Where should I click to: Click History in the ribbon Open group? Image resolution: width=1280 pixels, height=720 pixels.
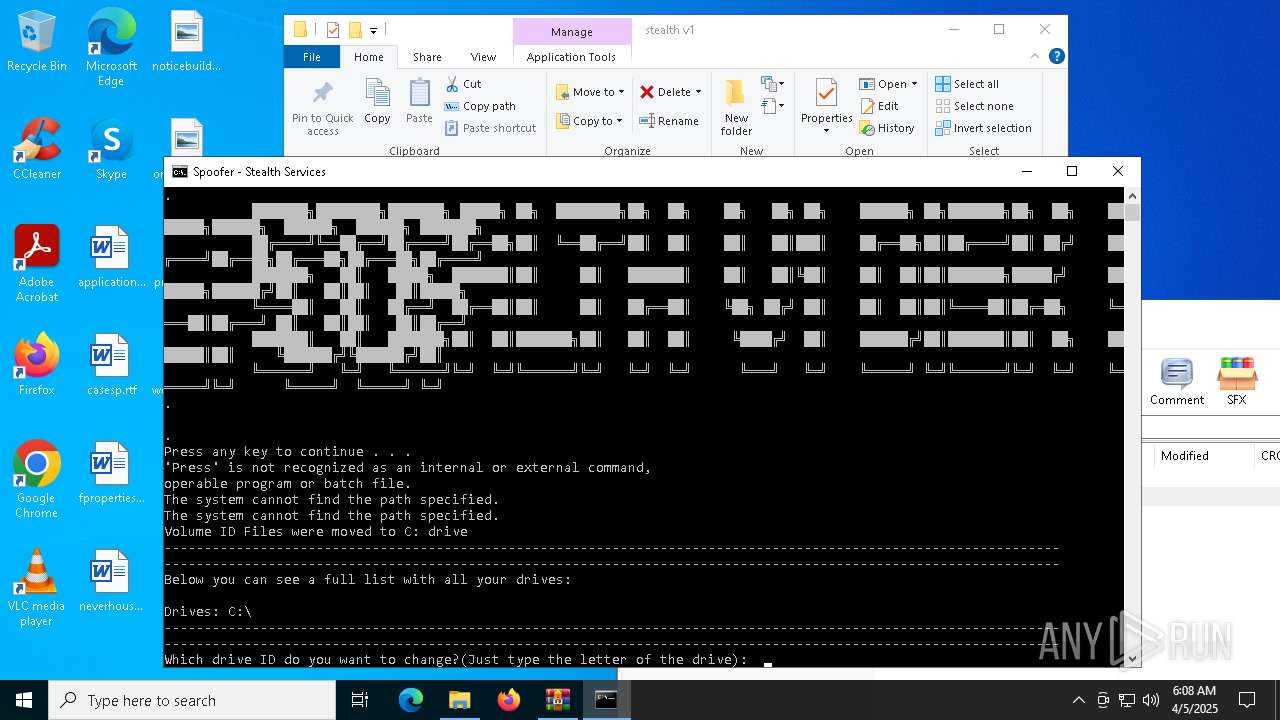[887, 128]
